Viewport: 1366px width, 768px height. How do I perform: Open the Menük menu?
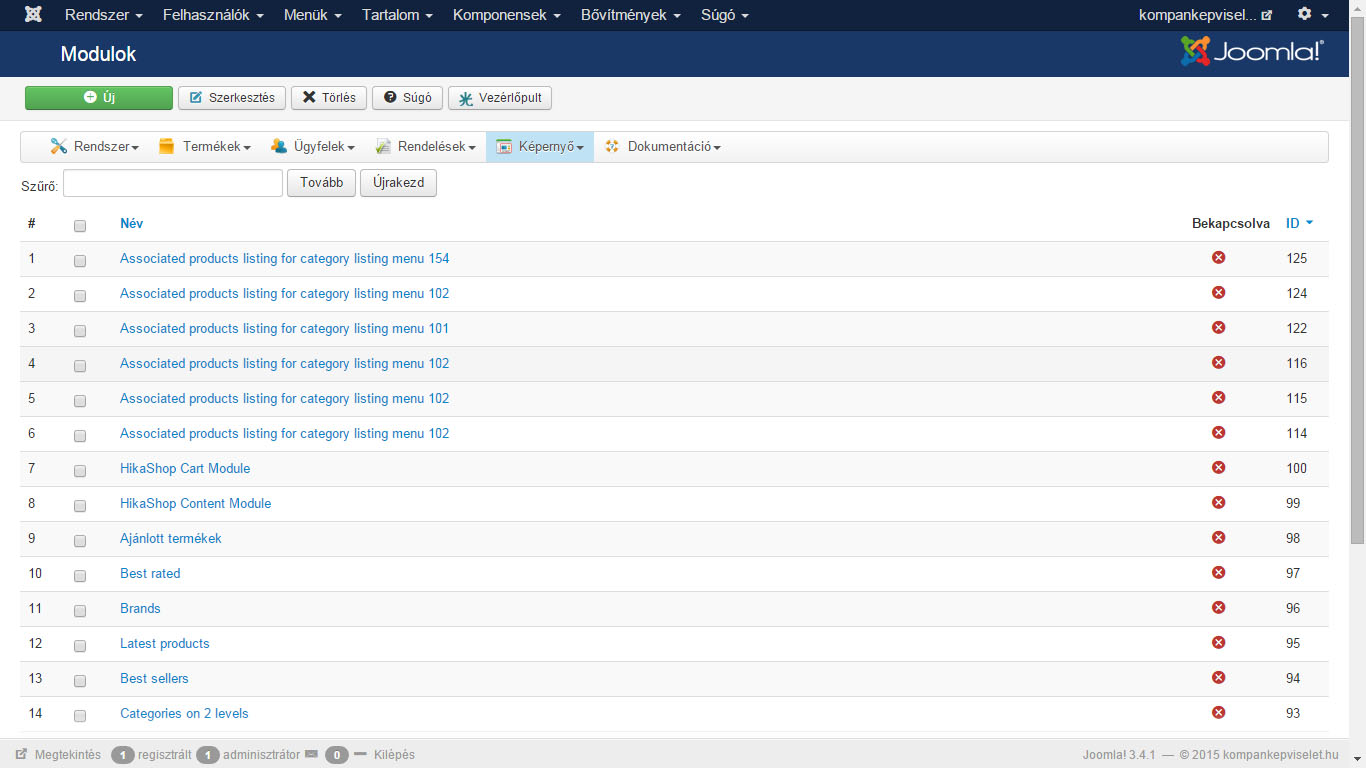pyautogui.click(x=312, y=15)
